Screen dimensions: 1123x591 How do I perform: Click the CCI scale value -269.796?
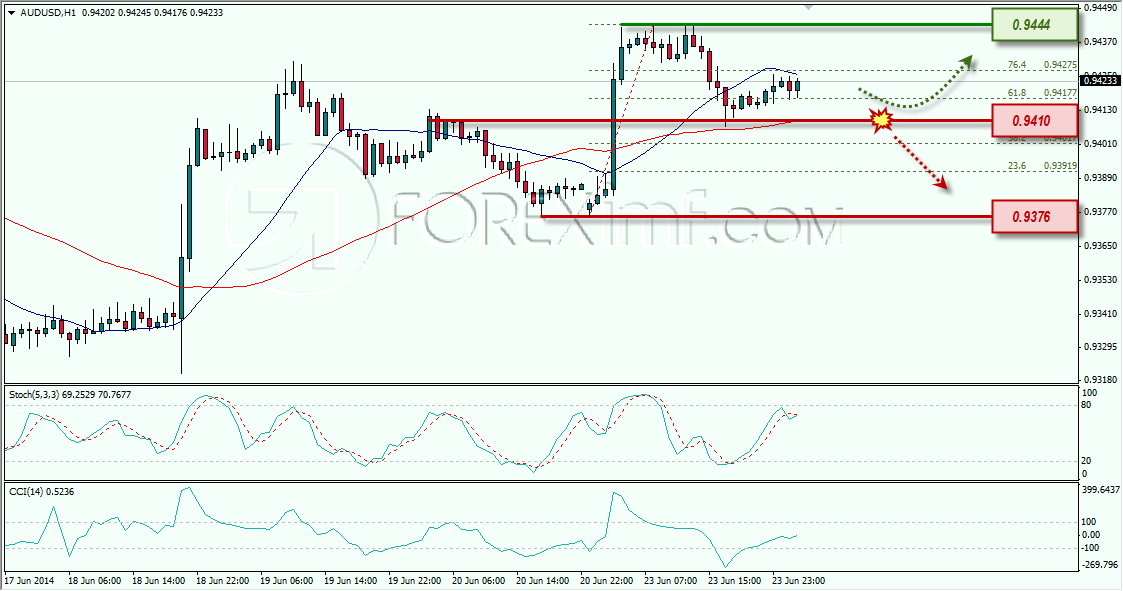pos(1099,565)
